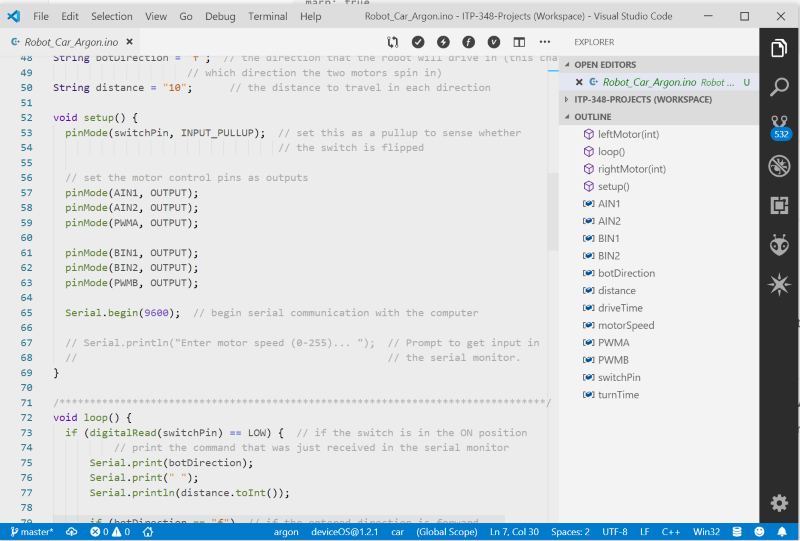
Task: Open the PlatformIO alien icon
Action: pyautogui.click(x=779, y=245)
